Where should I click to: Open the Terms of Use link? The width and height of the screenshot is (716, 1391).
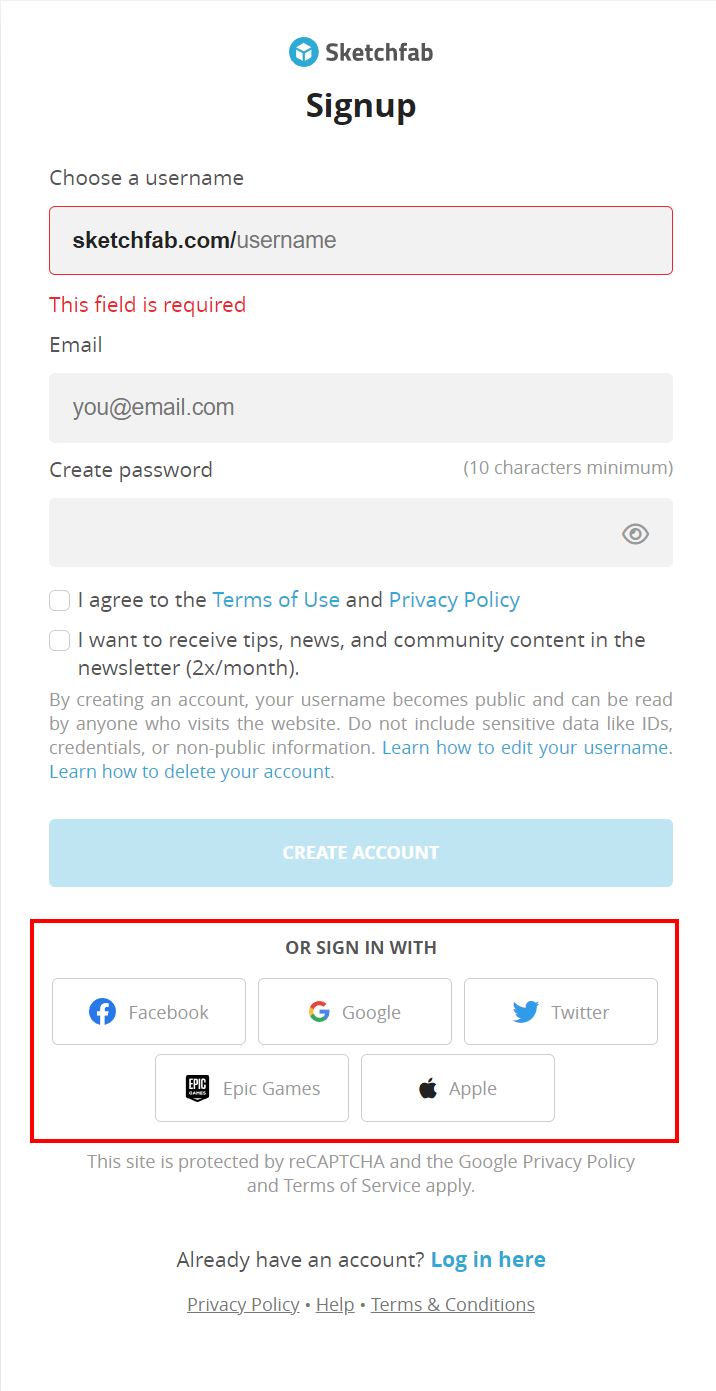point(276,600)
